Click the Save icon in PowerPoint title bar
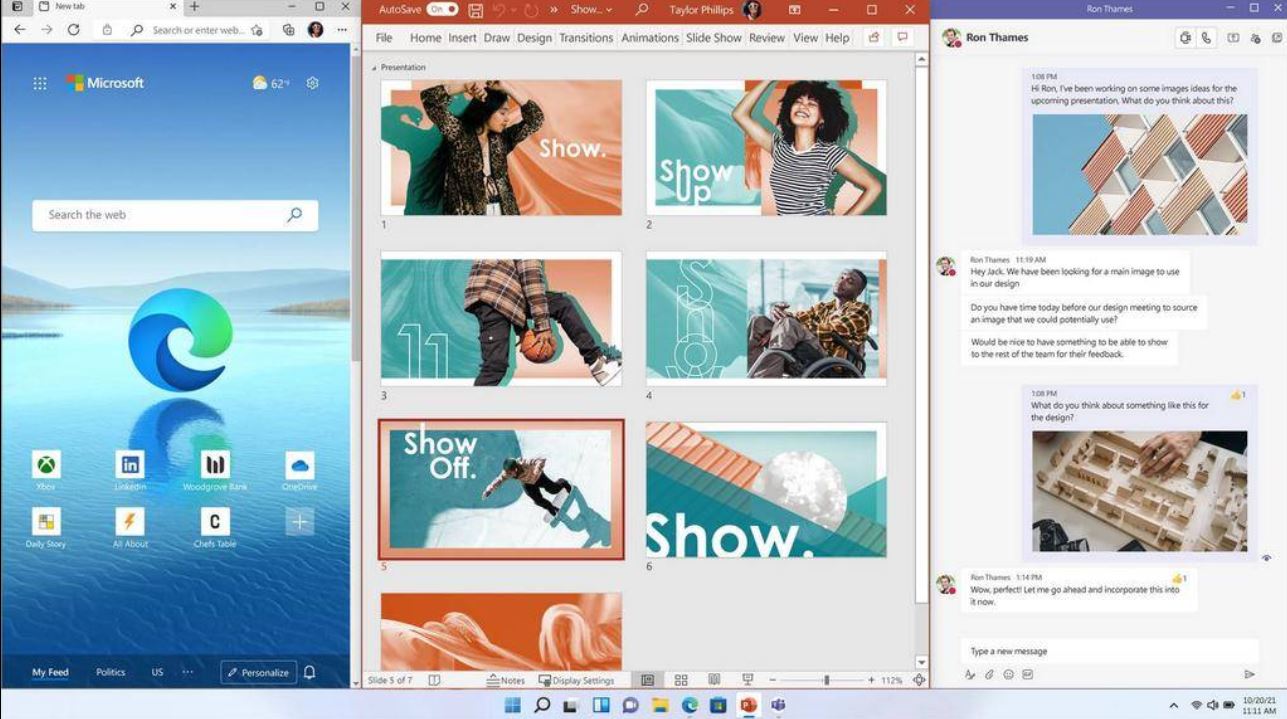Image resolution: width=1287 pixels, height=719 pixels. tap(476, 10)
